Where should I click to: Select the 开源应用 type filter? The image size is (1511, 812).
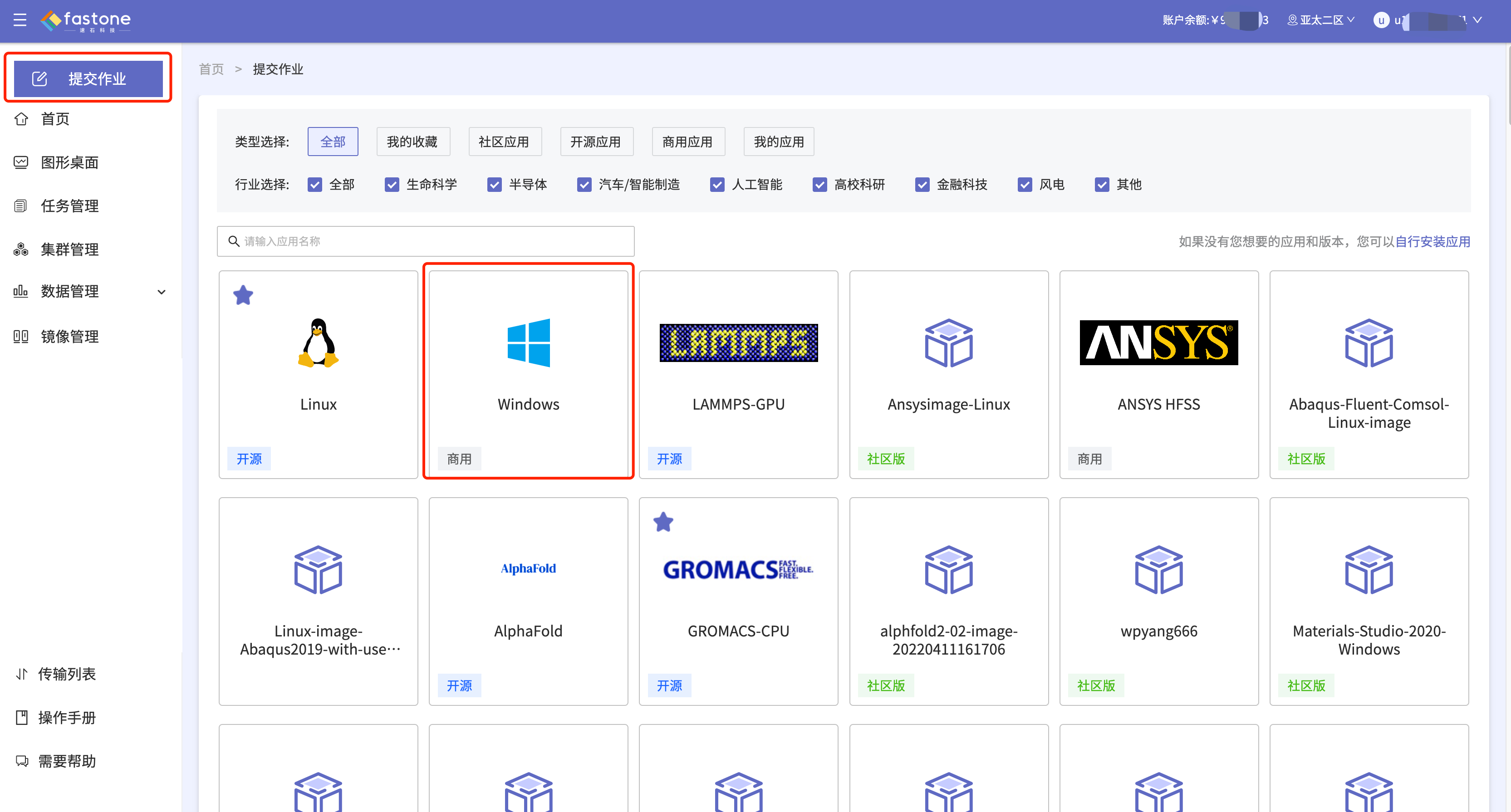tap(596, 142)
